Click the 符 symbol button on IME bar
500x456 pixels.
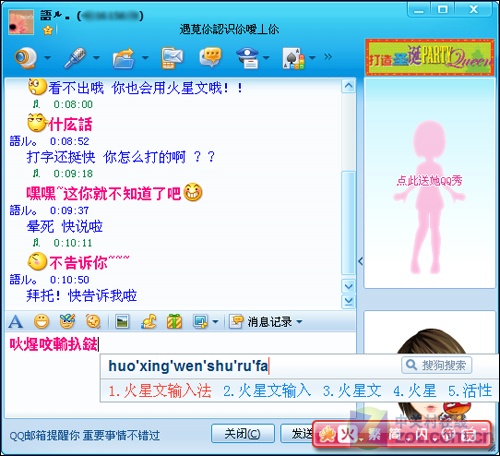[x=448, y=435]
